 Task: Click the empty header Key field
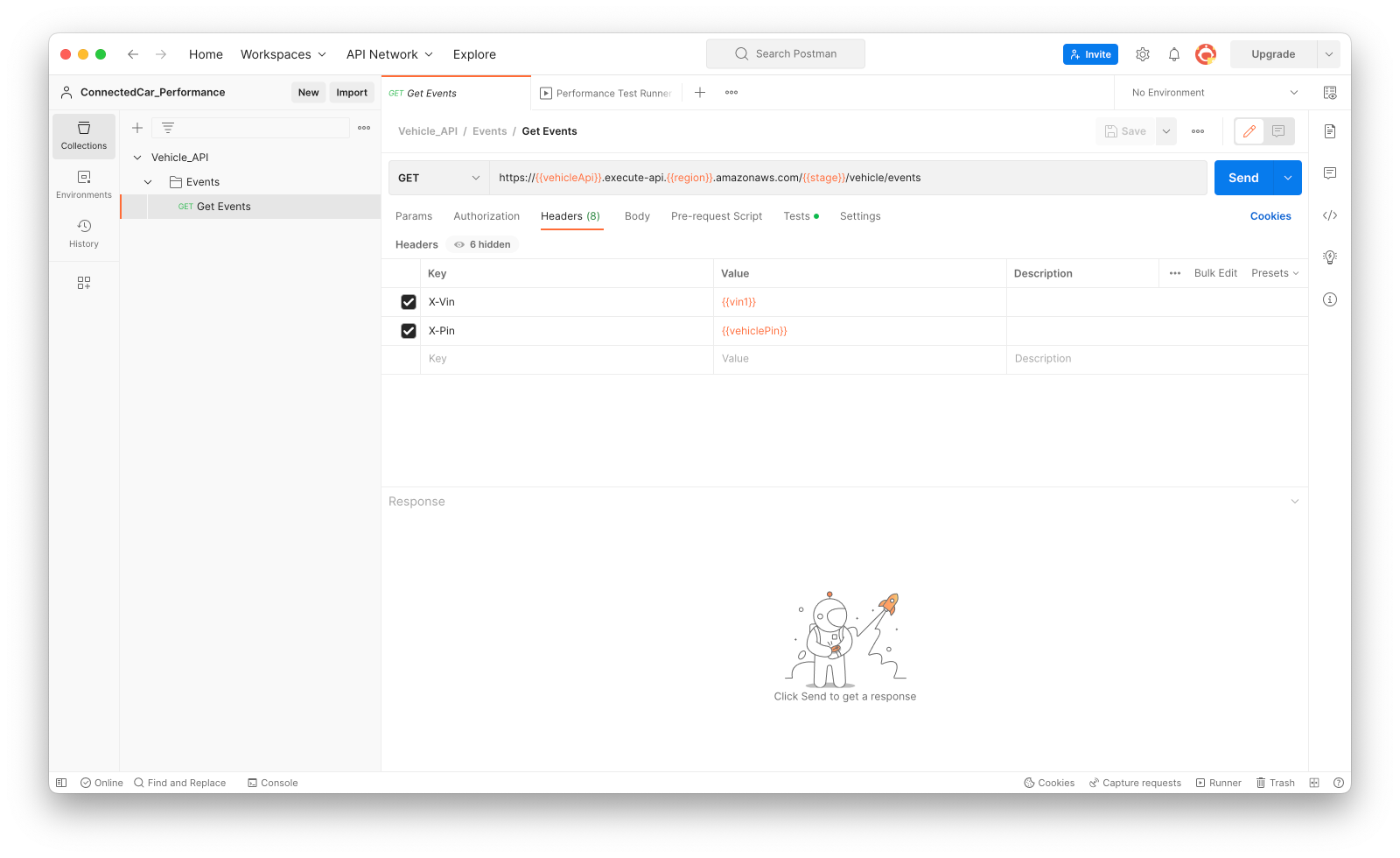coord(567,359)
